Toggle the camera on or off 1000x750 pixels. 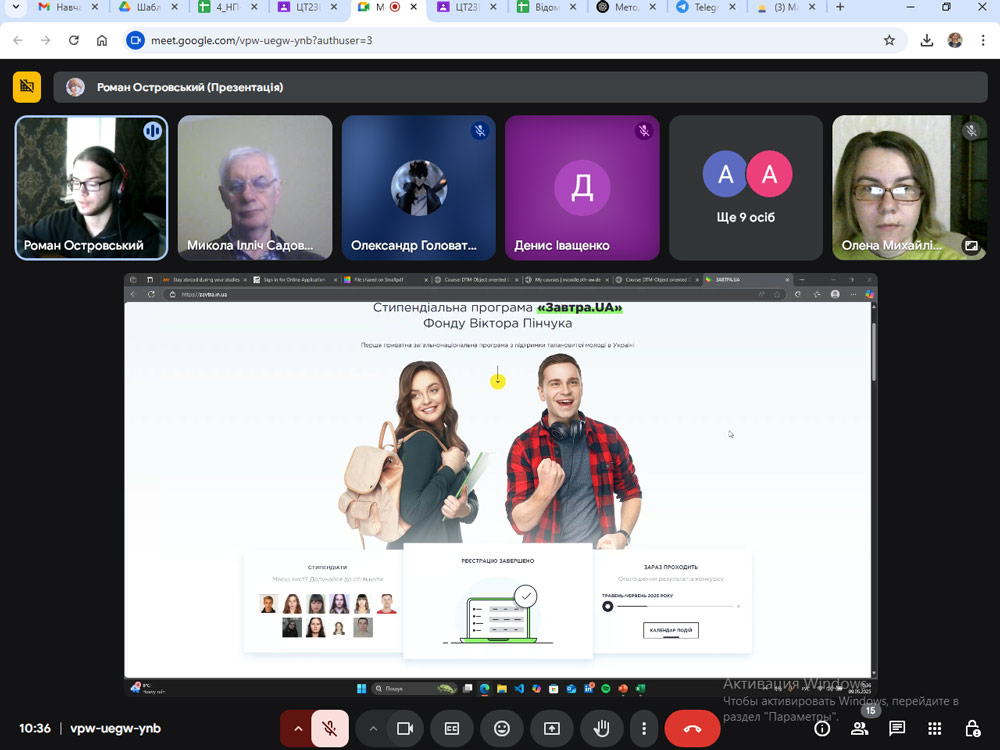coord(405,729)
